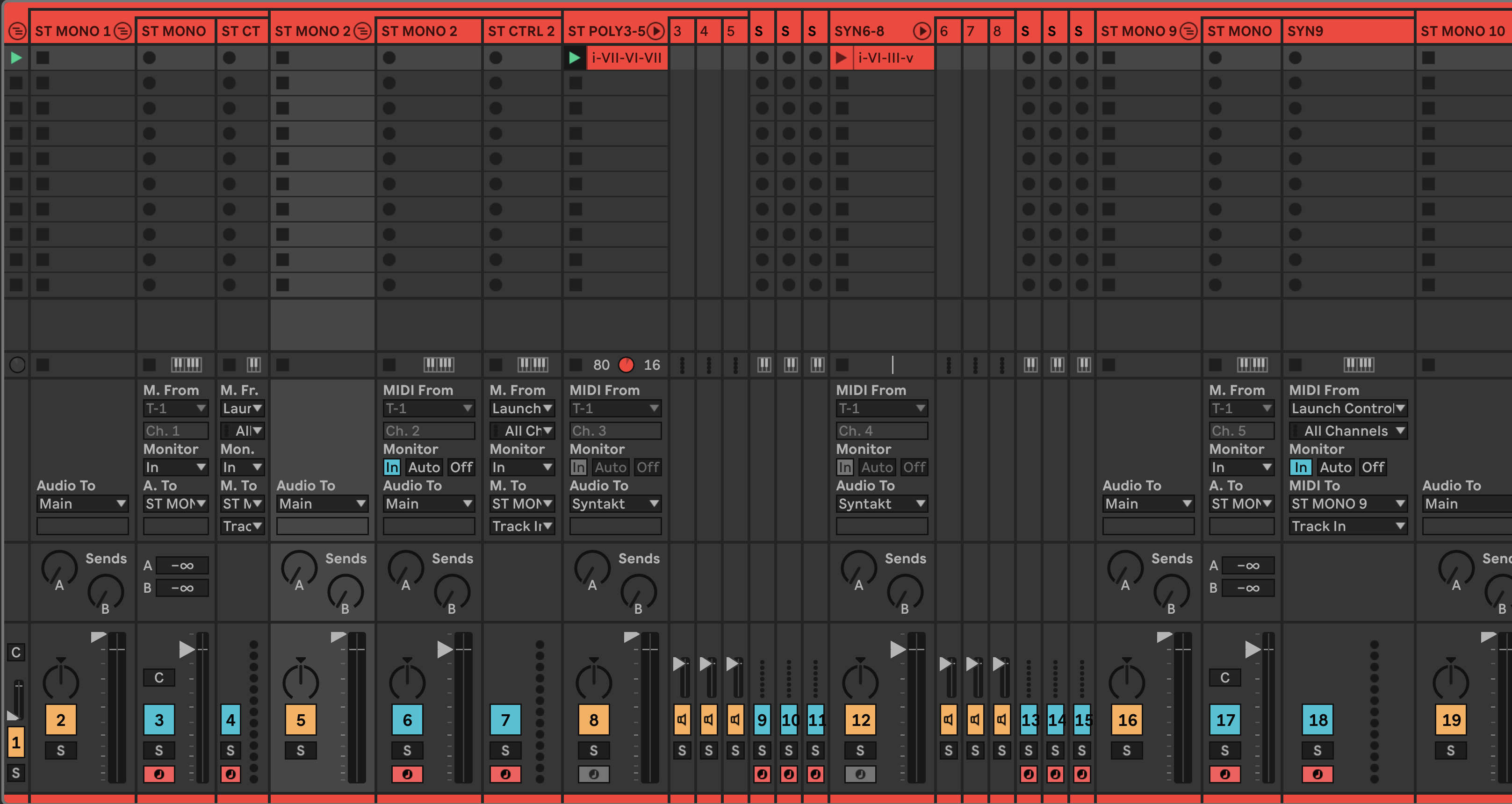Screen dimensions: 1512x804
Task: Fold the ST MONO 1 group track
Action: coord(122,31)
